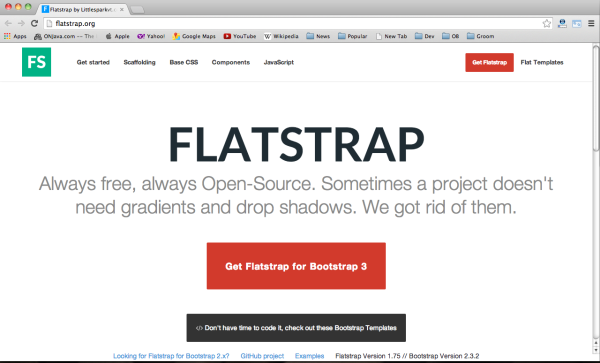Expand the Groom bookmarks folder

tap(480, 36)
